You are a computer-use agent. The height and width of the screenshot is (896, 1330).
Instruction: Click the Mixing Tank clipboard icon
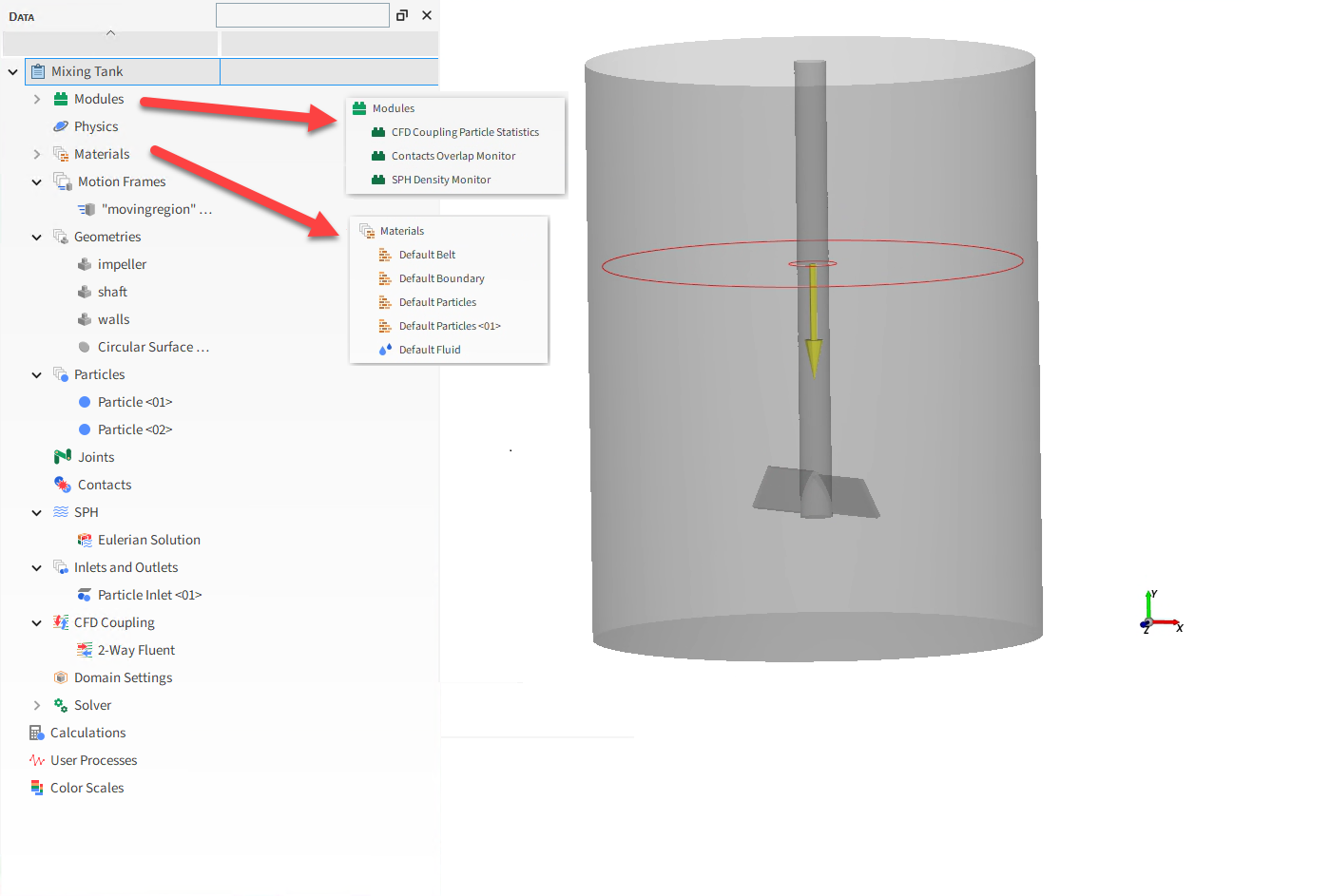38,71
